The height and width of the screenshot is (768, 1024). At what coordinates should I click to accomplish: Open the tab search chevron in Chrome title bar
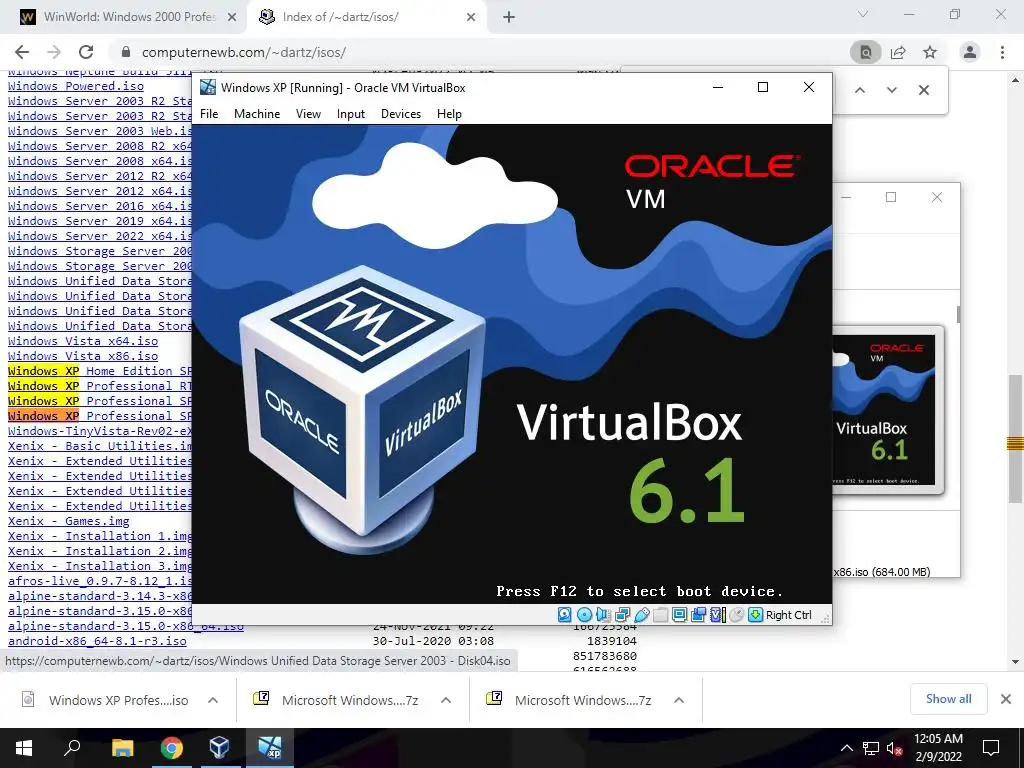coord(863,14)
